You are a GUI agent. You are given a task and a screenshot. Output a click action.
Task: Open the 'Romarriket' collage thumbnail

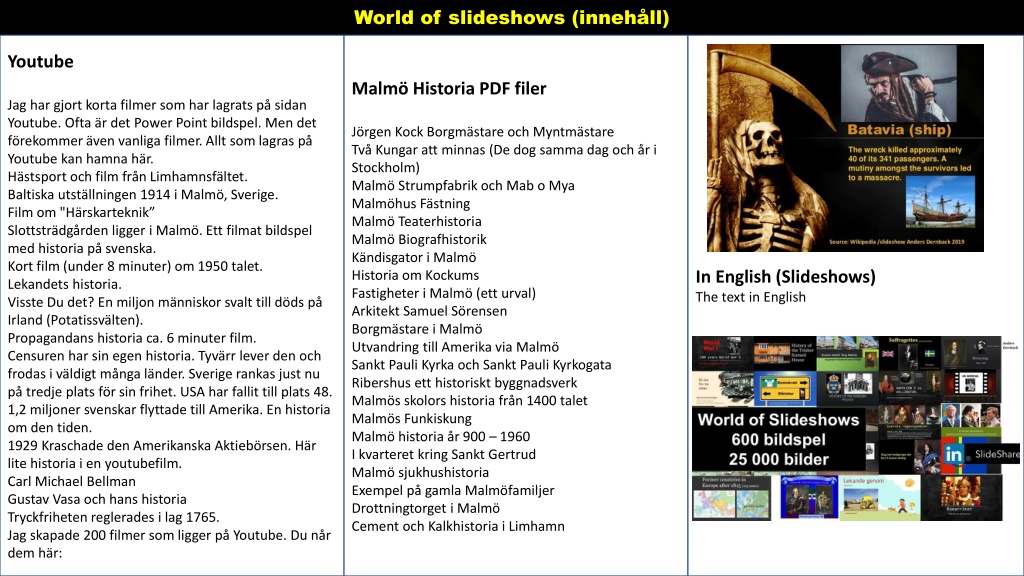[x=961, y=498]
